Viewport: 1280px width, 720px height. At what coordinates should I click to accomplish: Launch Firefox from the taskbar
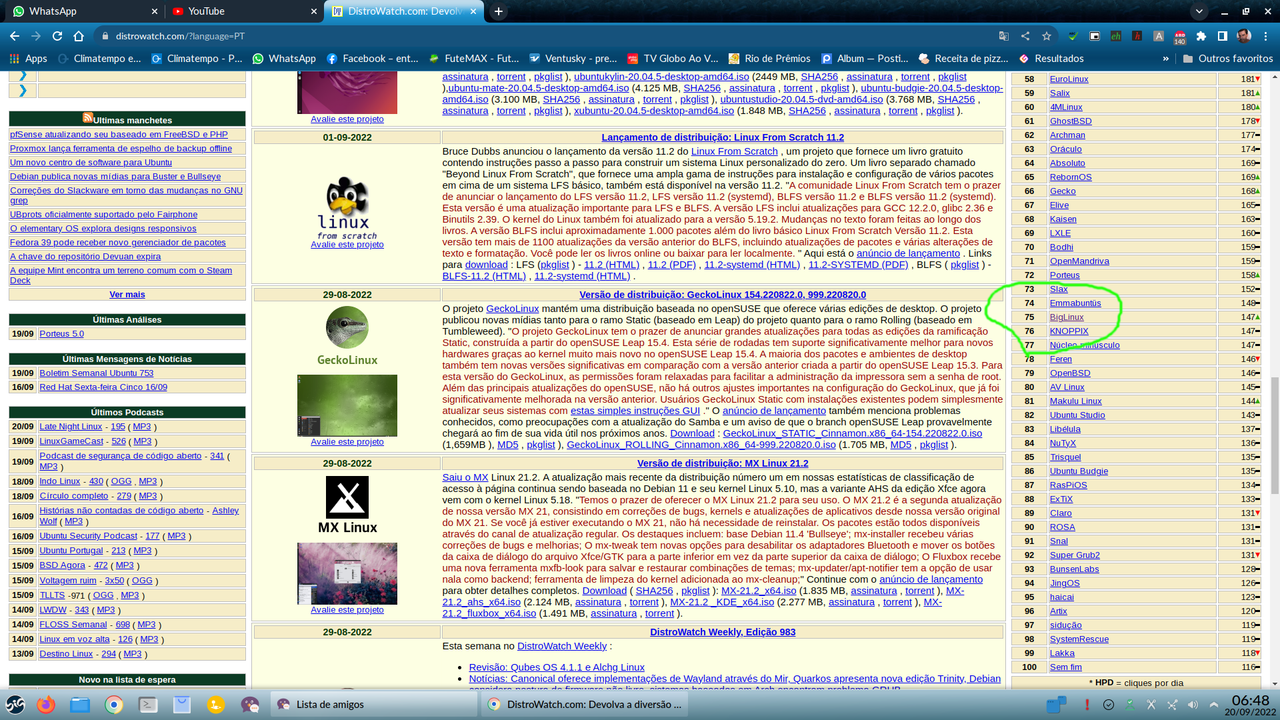[x=46, y=704]
